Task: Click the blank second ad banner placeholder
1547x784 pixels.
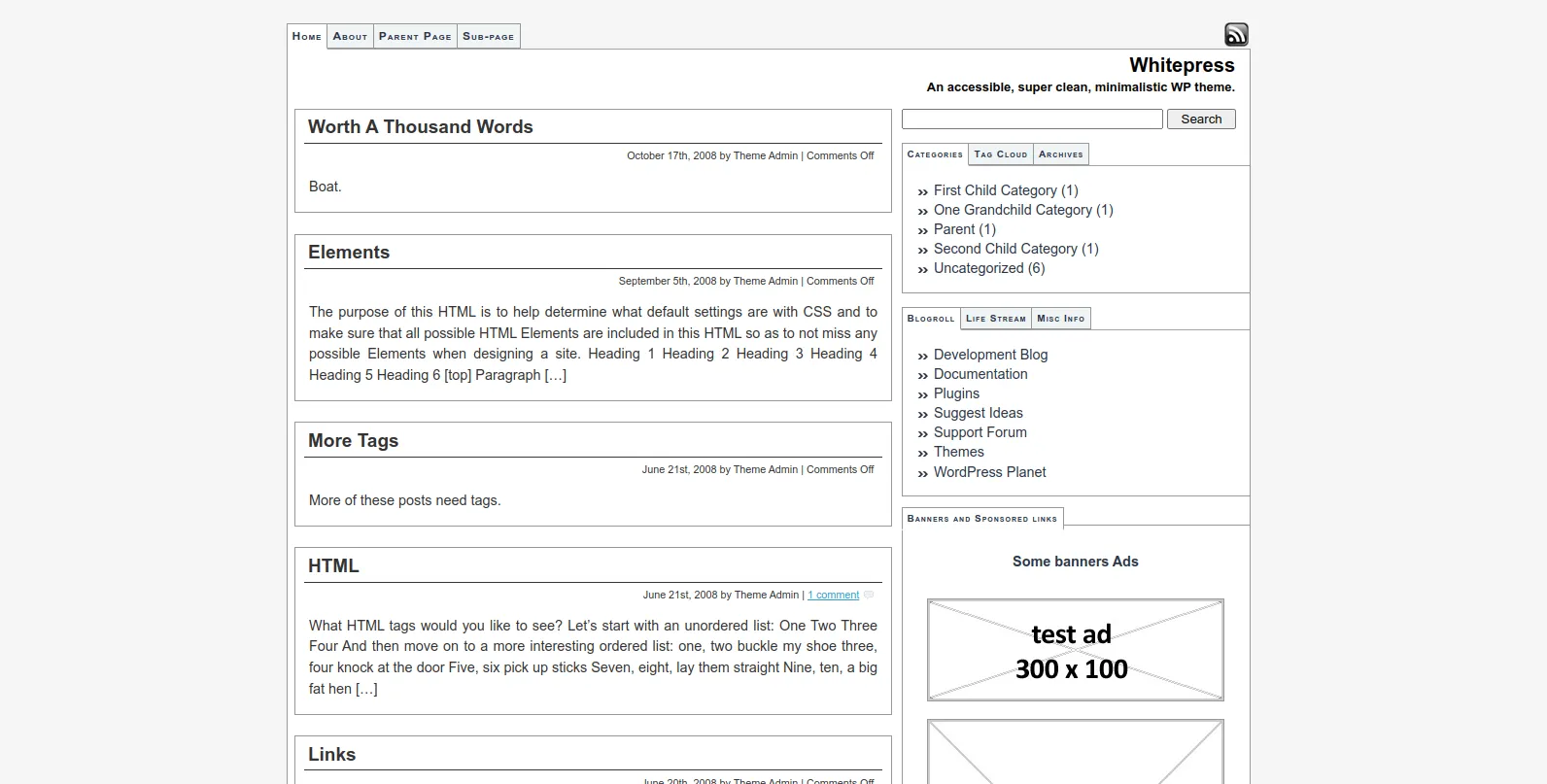Action: [x=1075, y=752]
